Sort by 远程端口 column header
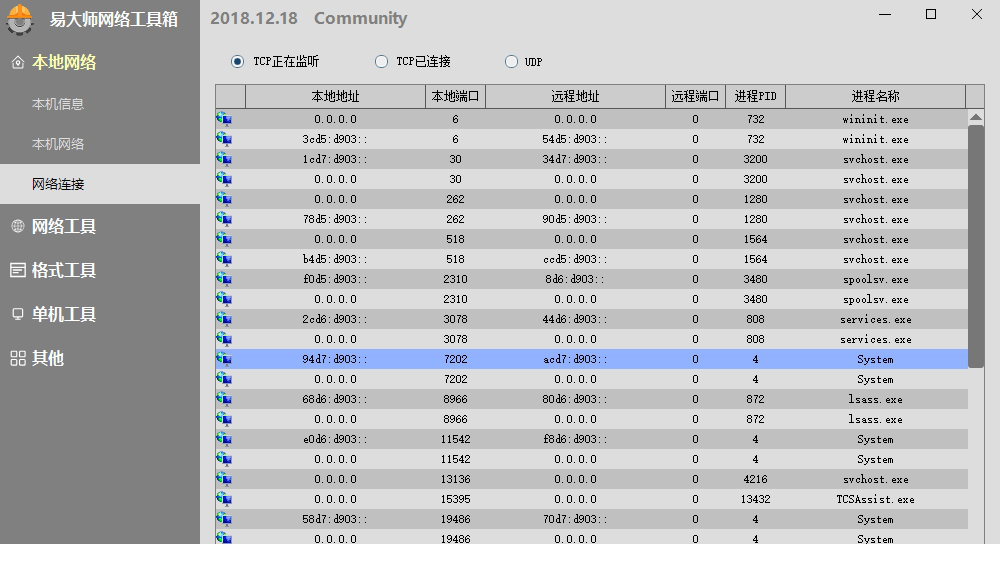 click(x=695, y=96)
